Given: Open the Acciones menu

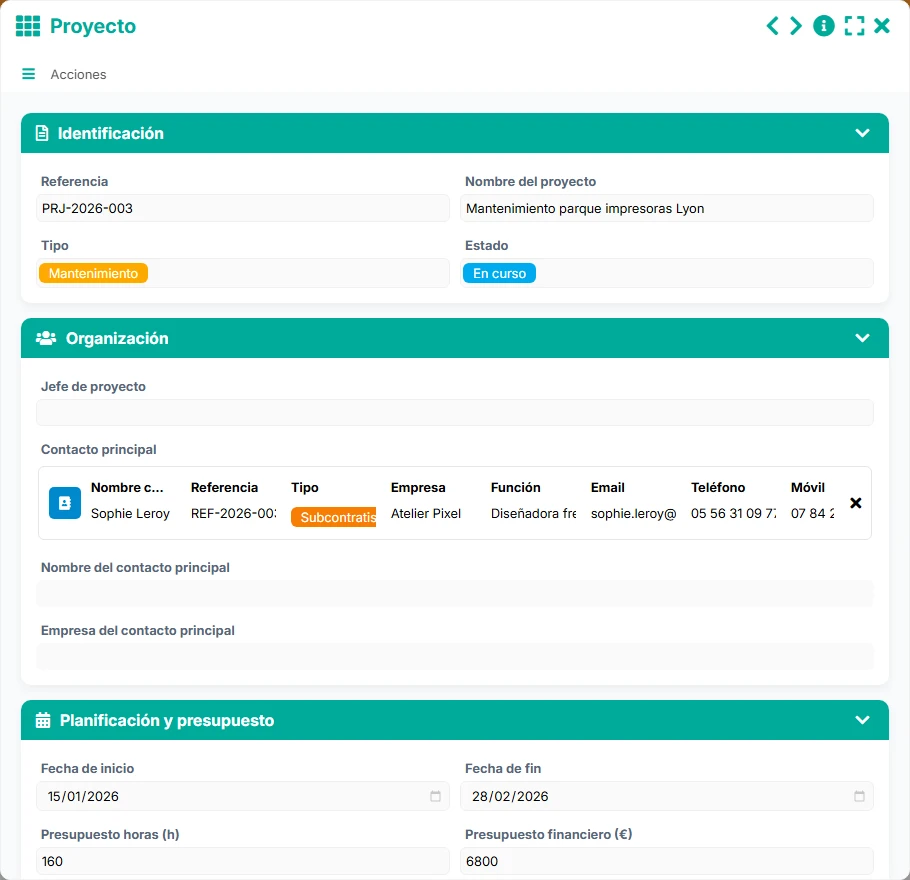Looking at the screenshot, I should pyautogui.click(x=78, y=74).
